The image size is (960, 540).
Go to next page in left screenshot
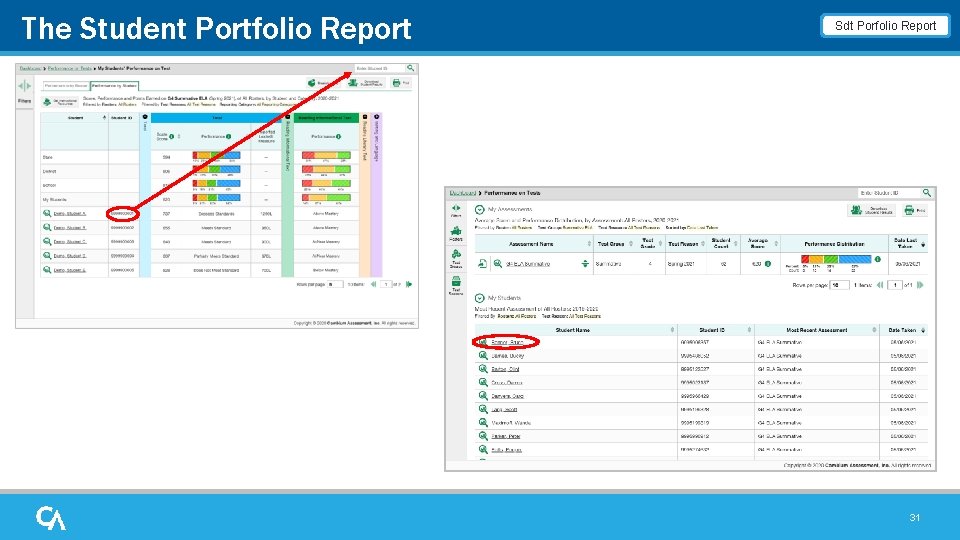pos(409,285)
